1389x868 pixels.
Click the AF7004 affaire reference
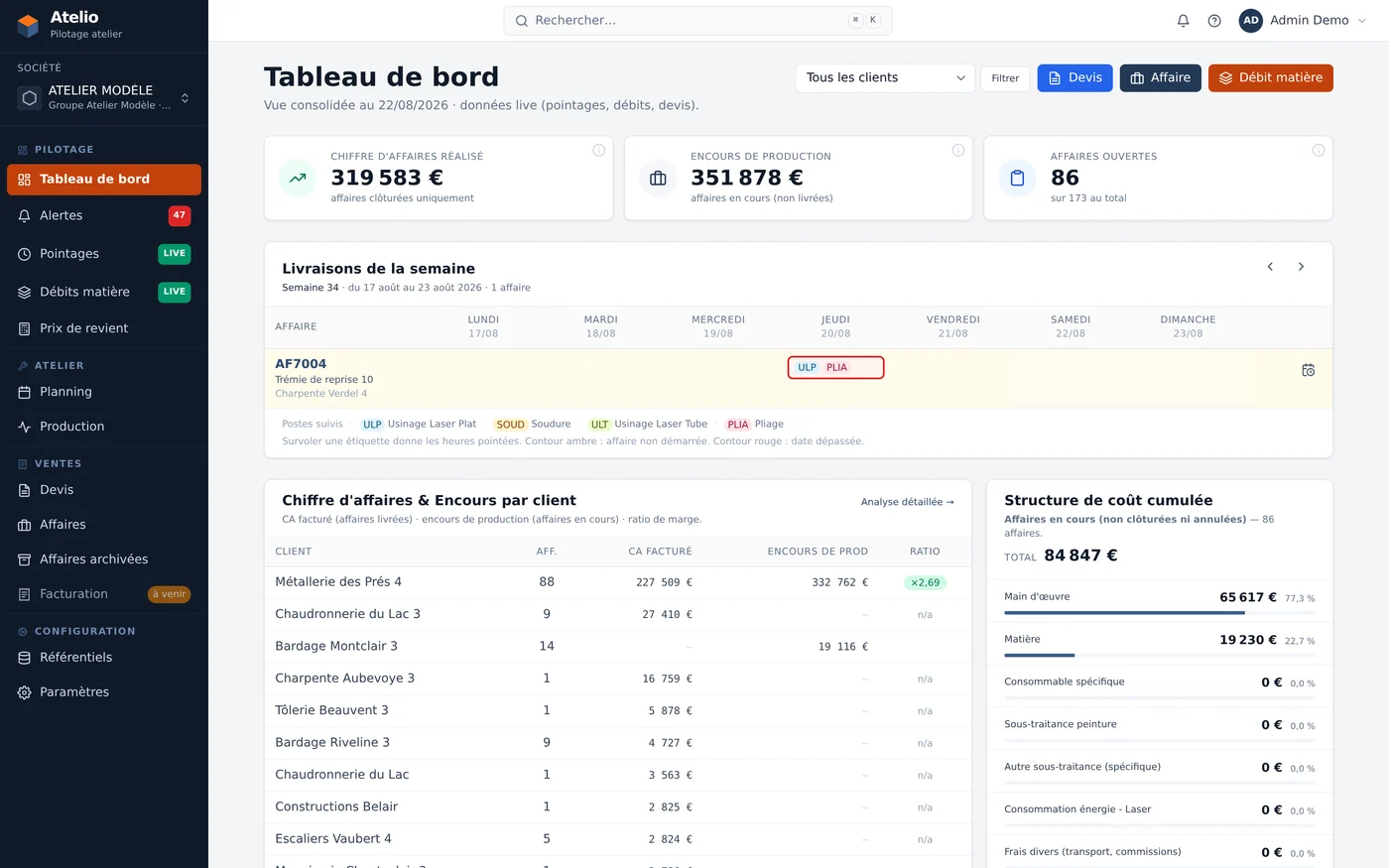click(x=301, y=364)
